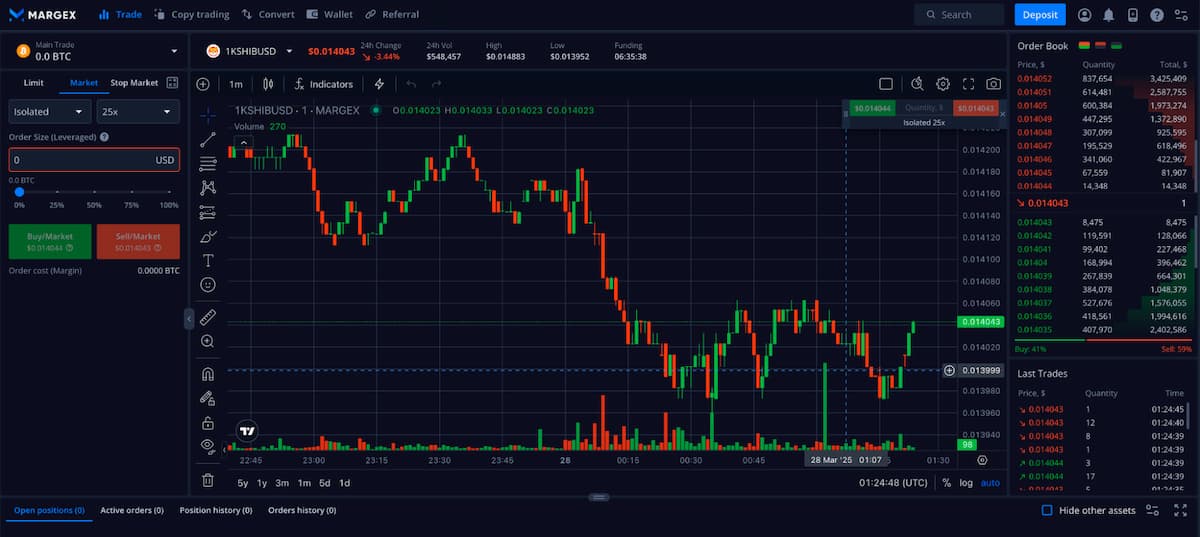The image size is (1200, 537).
Task: Toggle log scale on the chart
Action: [965, 483]
